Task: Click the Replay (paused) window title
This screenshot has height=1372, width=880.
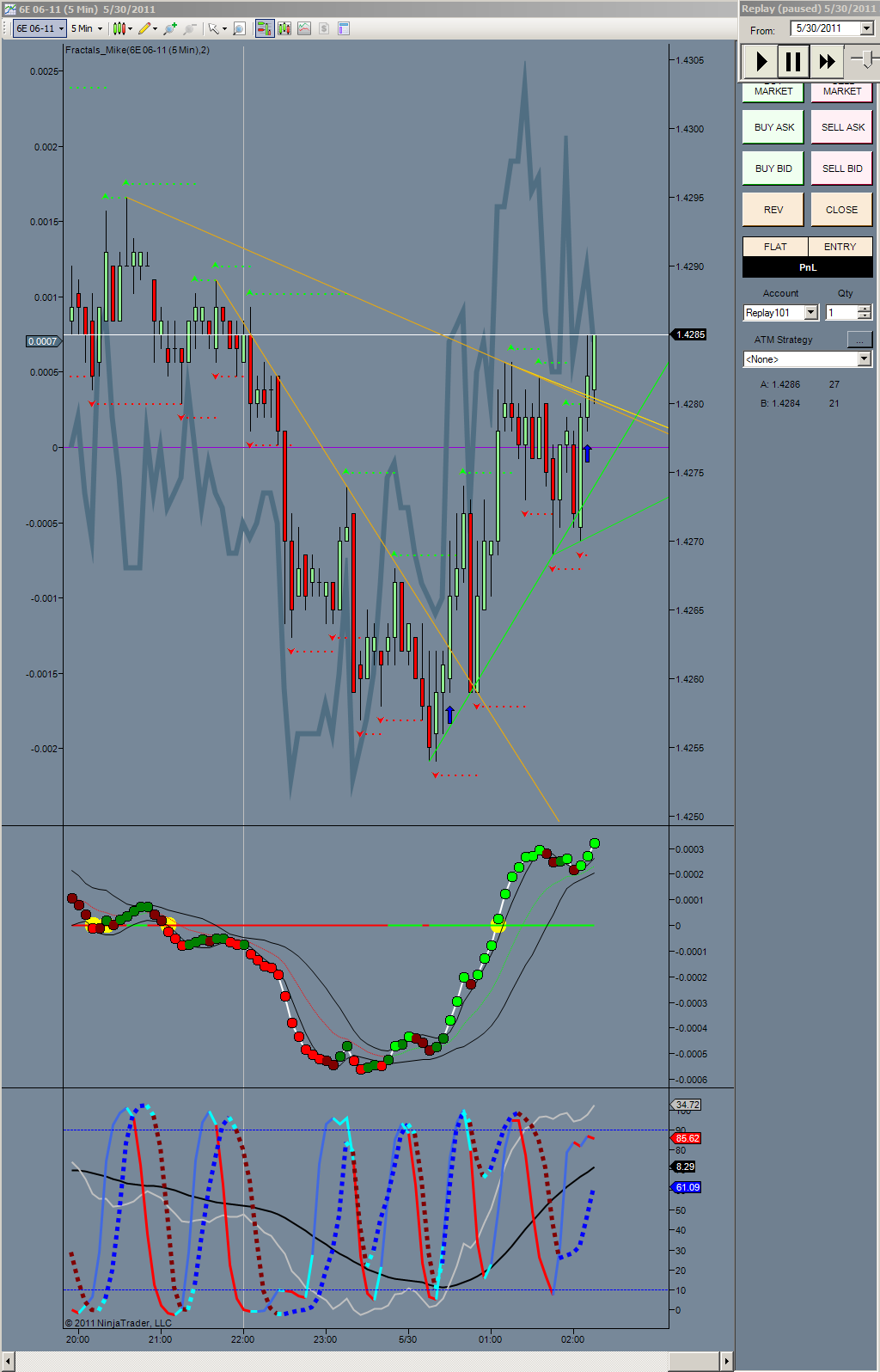Action: (x=809, y=9)
